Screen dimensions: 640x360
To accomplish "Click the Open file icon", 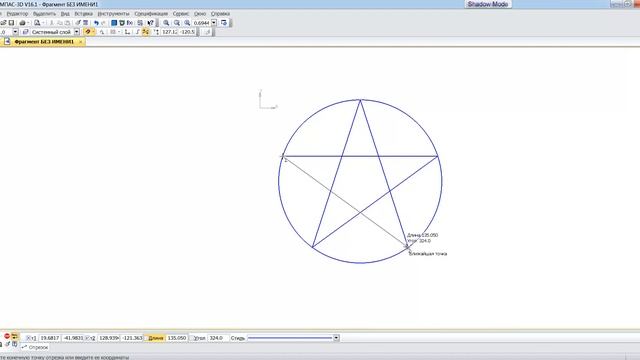I will pos(3,23).
